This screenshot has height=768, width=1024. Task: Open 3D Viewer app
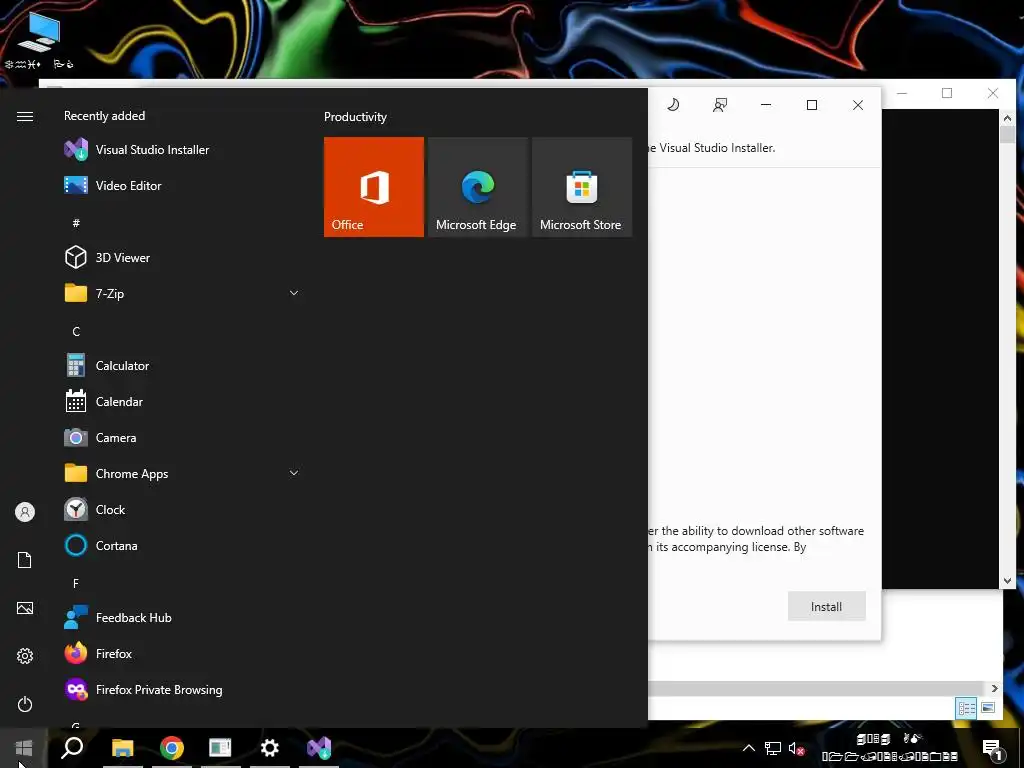[x=182, y=257]
